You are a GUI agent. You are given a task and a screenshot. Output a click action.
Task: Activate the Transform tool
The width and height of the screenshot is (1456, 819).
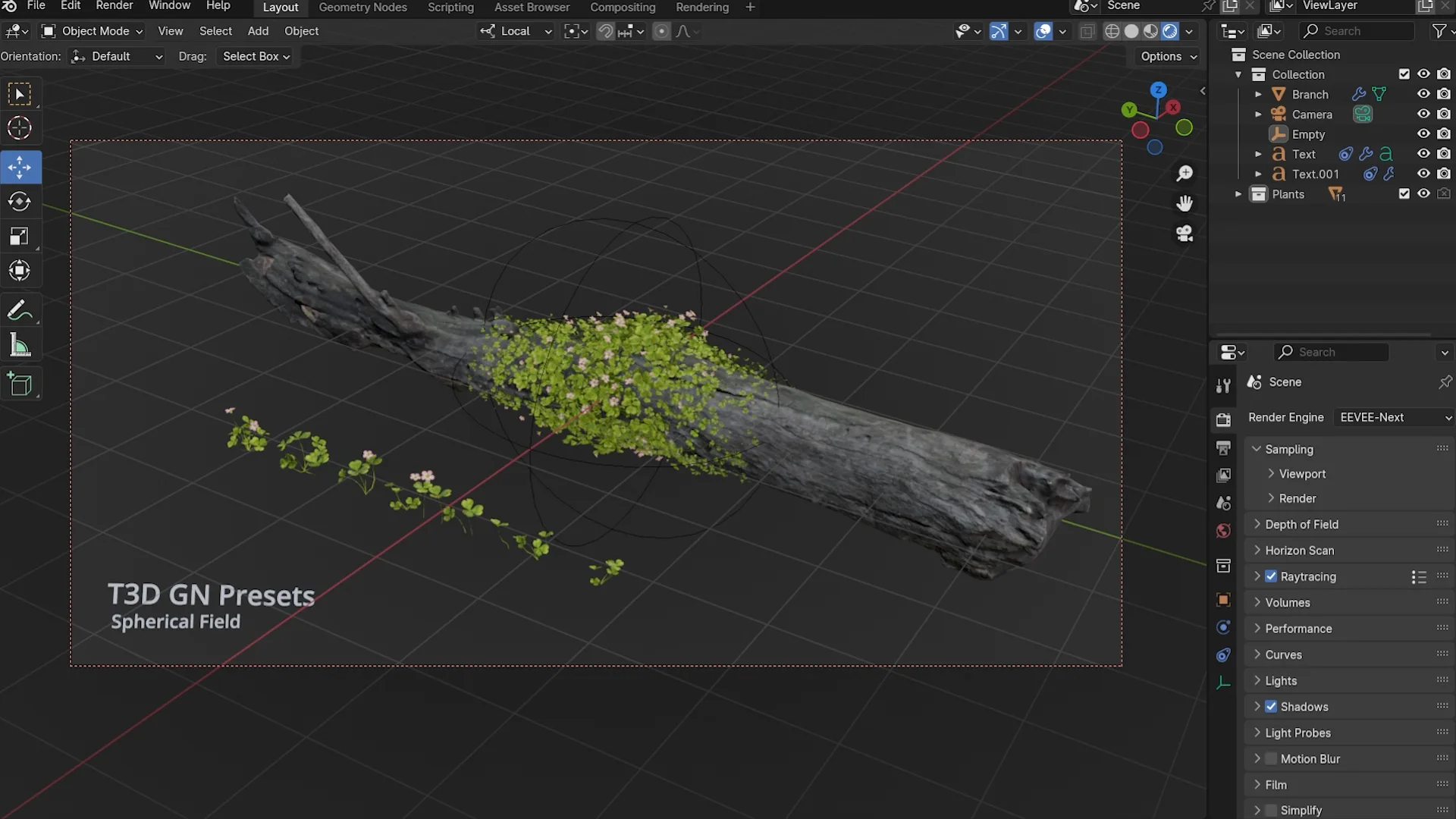pos(20,271)
